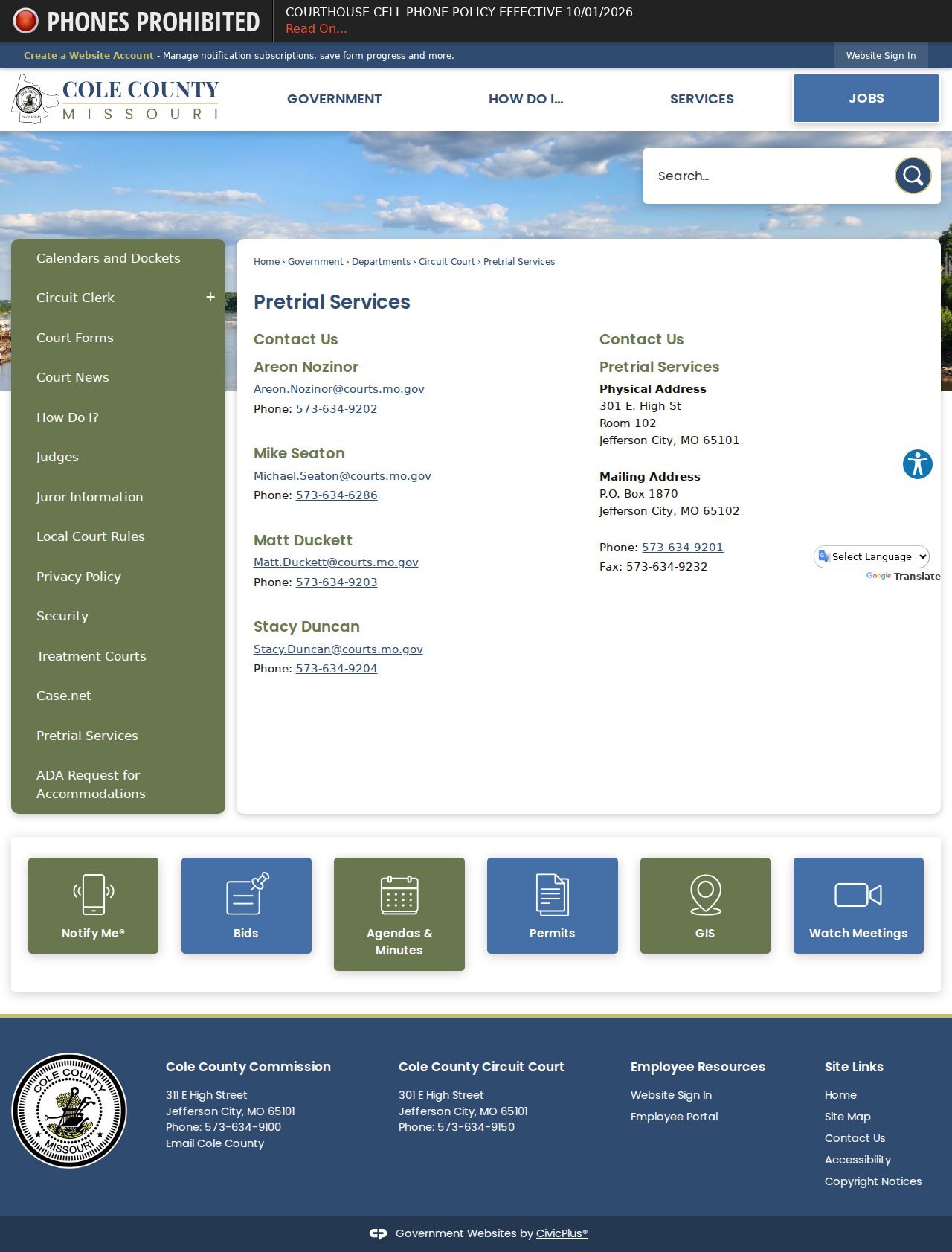Screen dimensions: 952x1252
Task: Open Employee Portal footer link
Action: click(x=675, y=1117)
